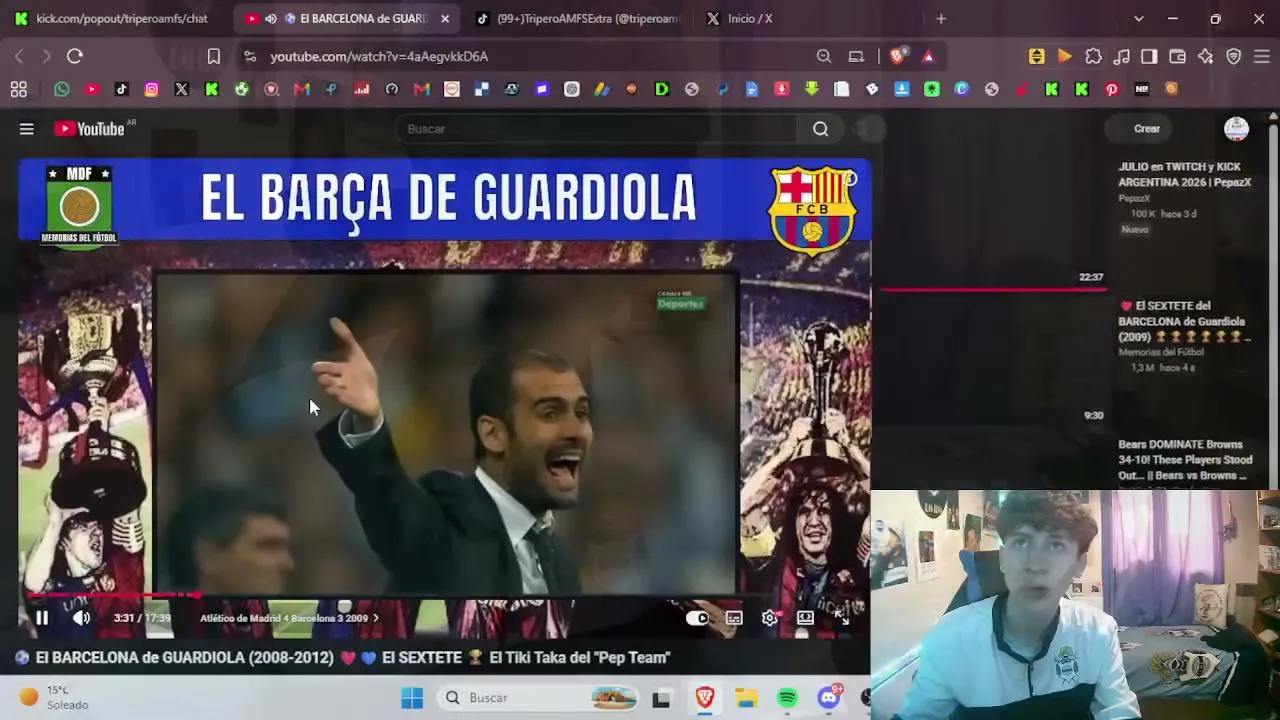Open the player settings gear

pyautogui.click(x=769, y=618)
